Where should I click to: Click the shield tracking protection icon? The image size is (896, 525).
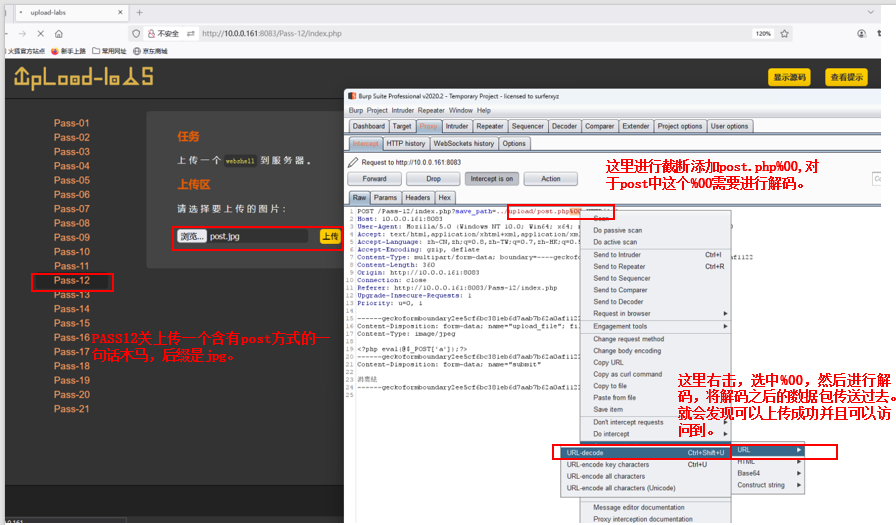tap(136, 34)
